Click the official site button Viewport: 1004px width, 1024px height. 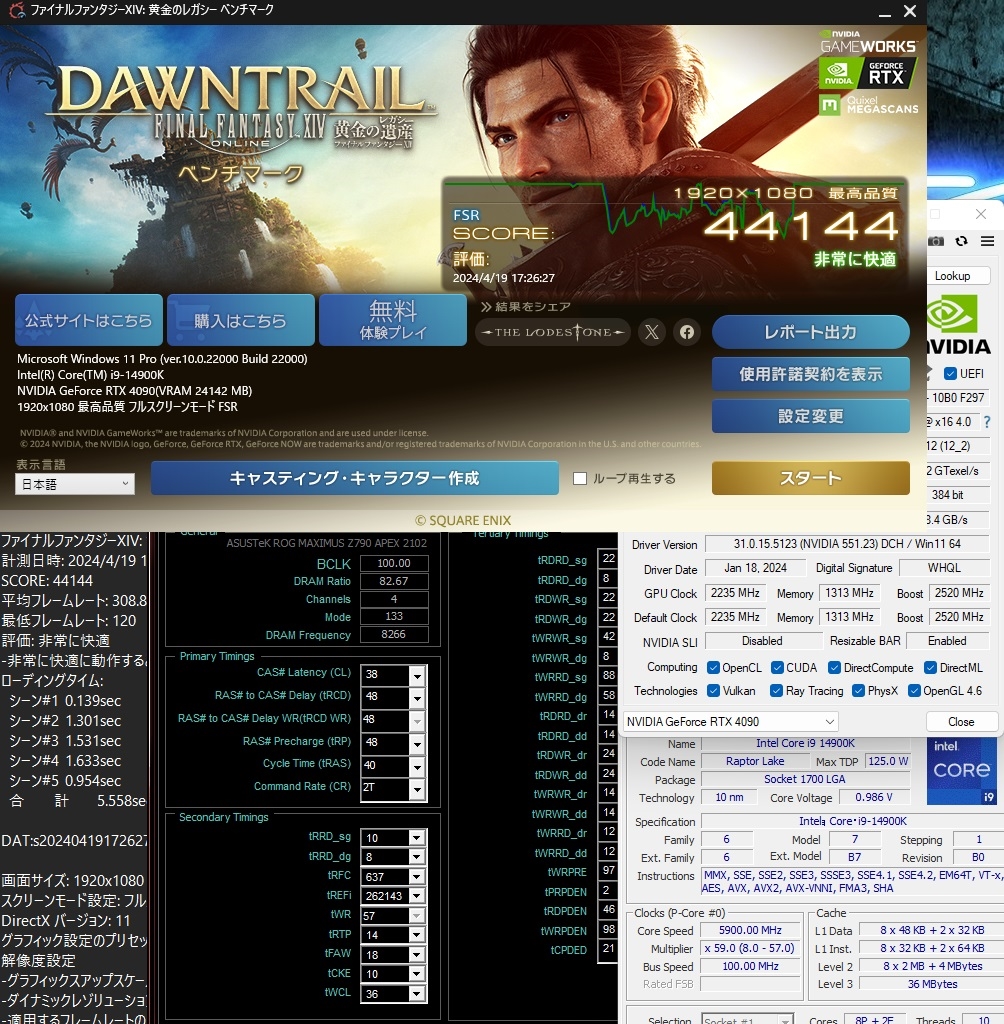(x=89, y=320)
